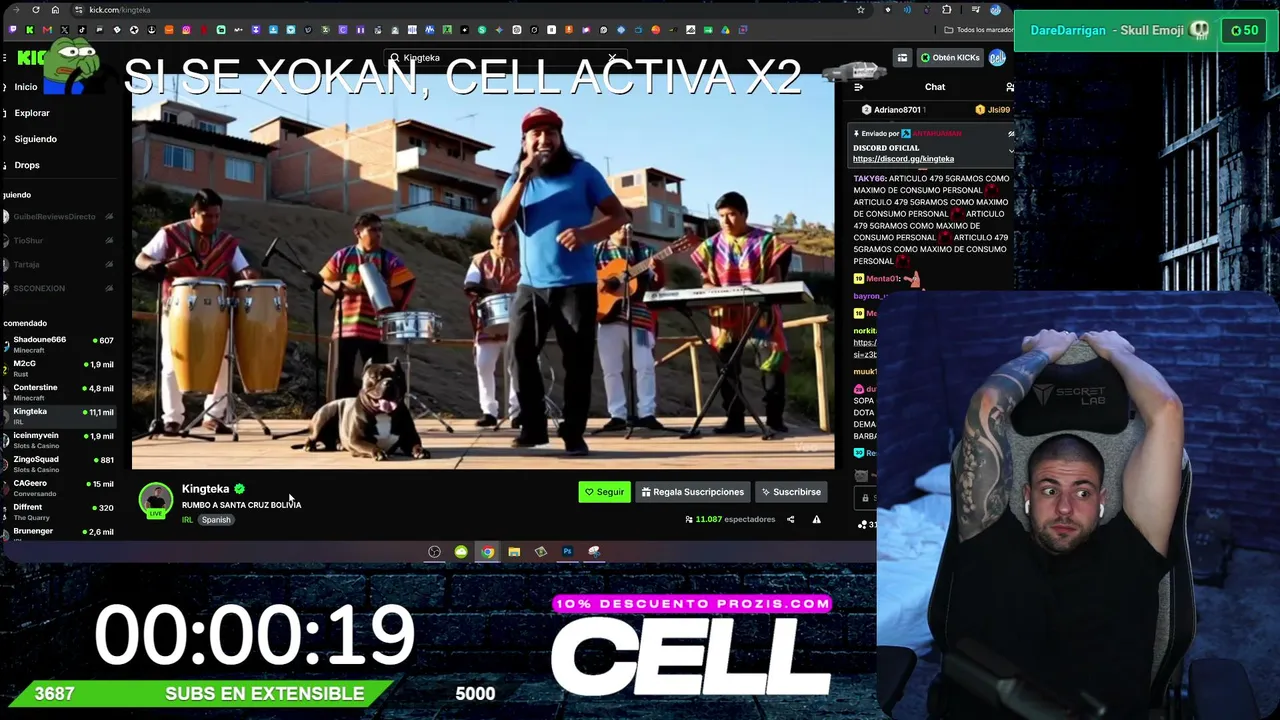
Task: Open ZingoSquad Slots & Casino channel
Action: (x=60, y=464)
